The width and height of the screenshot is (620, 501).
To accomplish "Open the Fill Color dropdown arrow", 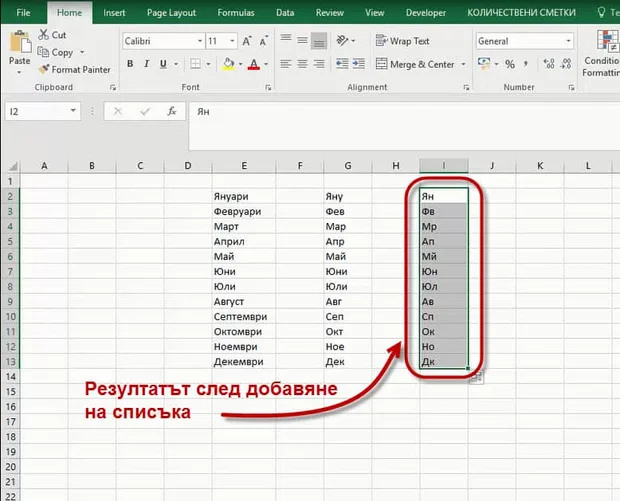I will (x=240, y=64).
